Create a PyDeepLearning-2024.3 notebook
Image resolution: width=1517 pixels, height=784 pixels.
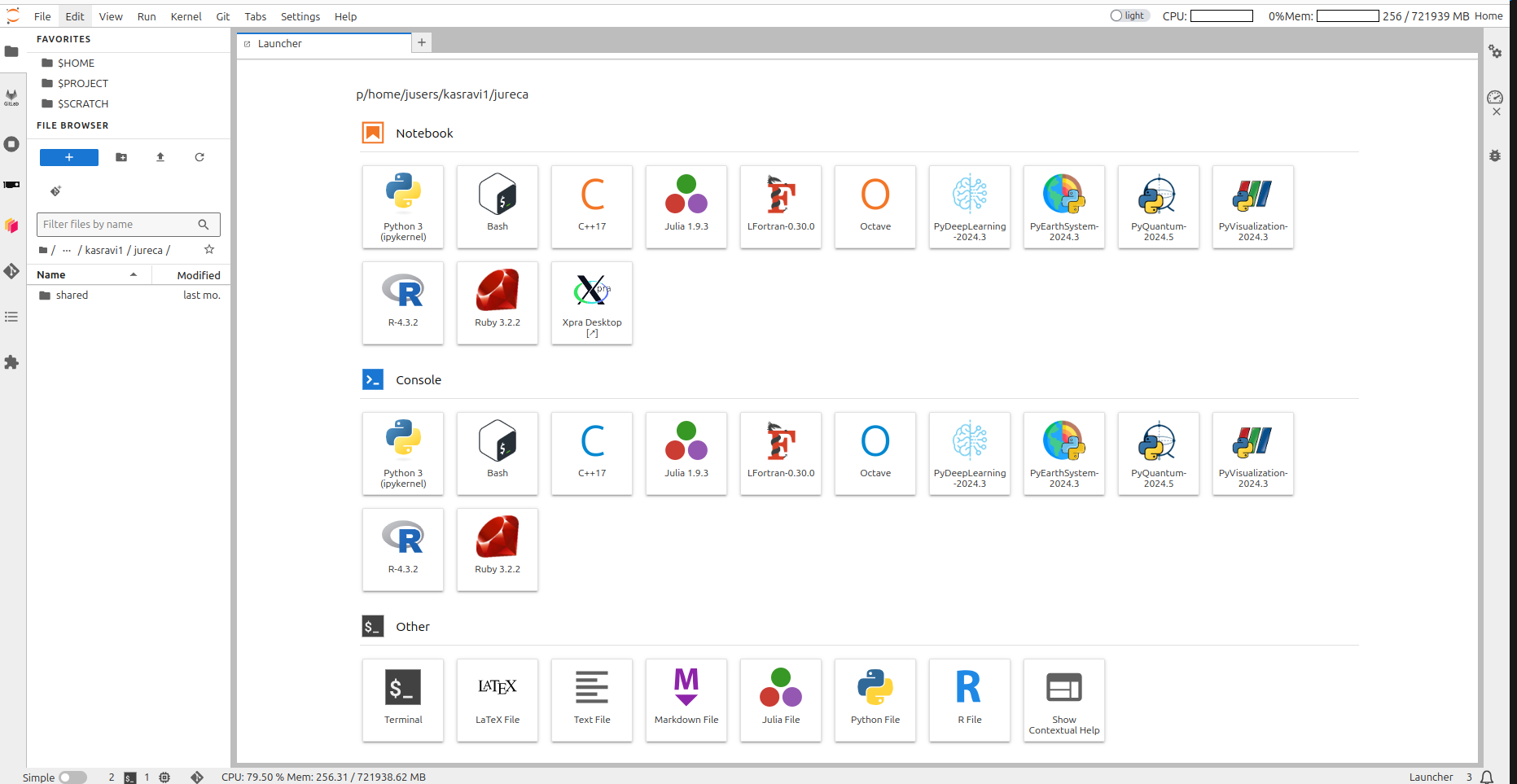point(969,207)
